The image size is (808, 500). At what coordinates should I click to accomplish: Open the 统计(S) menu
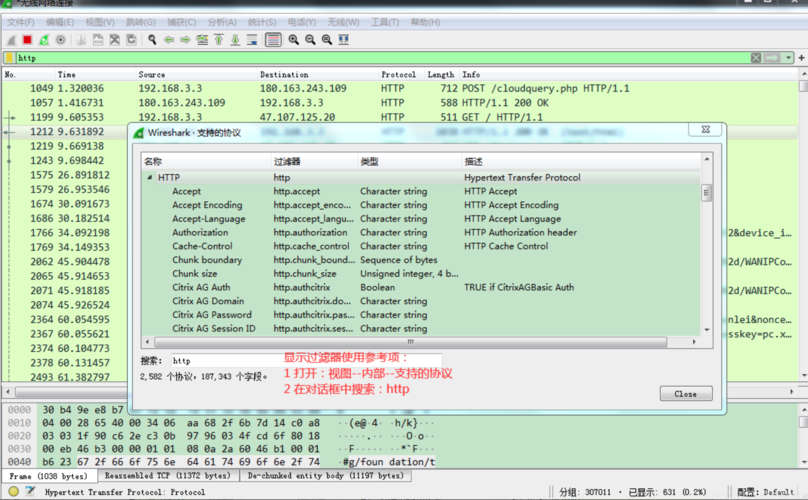[262, 22]
